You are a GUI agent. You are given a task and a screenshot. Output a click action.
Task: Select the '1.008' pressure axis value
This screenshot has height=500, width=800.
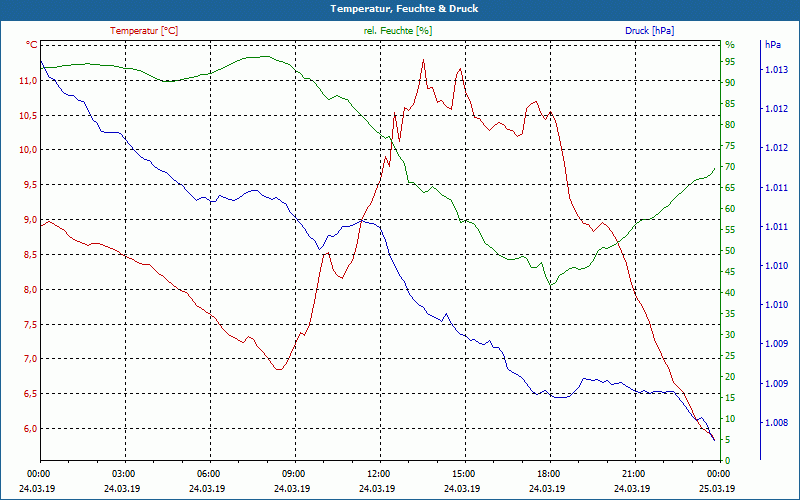coord(777,423)
